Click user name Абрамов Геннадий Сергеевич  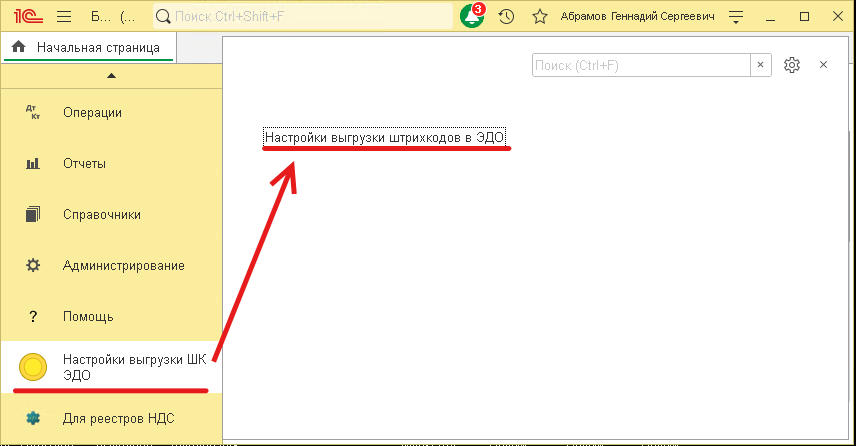pos(637,16)
